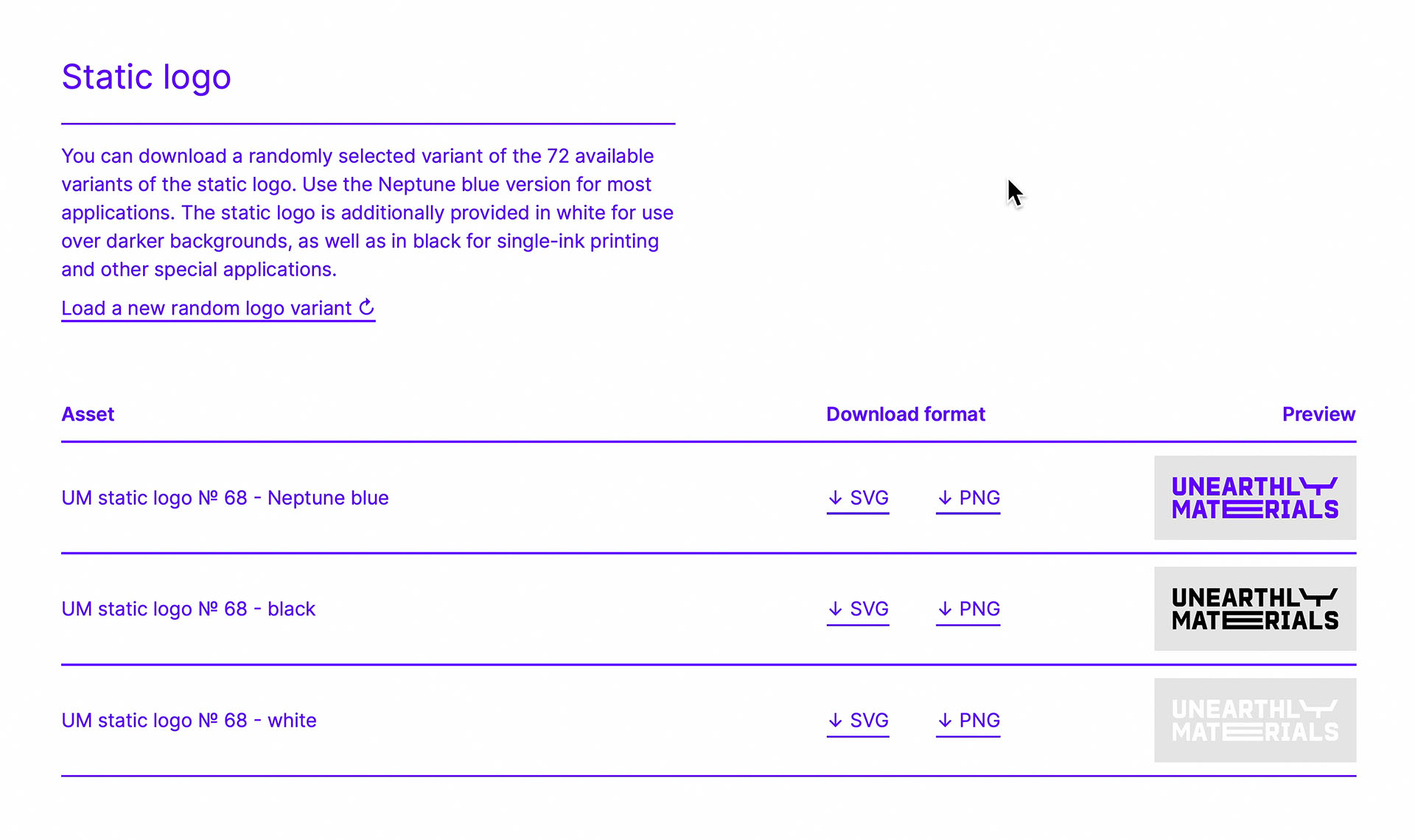Download black logo as SVG

pos(868,609)
